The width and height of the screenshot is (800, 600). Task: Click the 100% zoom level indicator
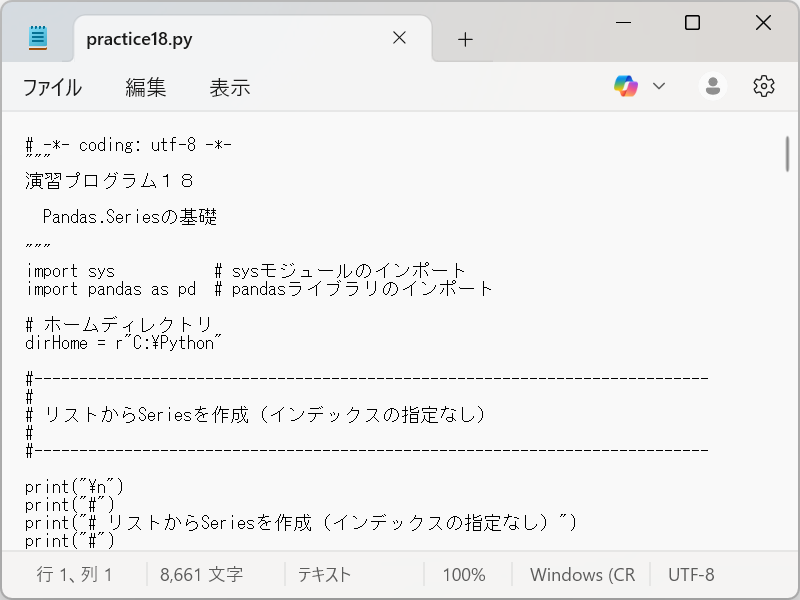coord(465,575)
